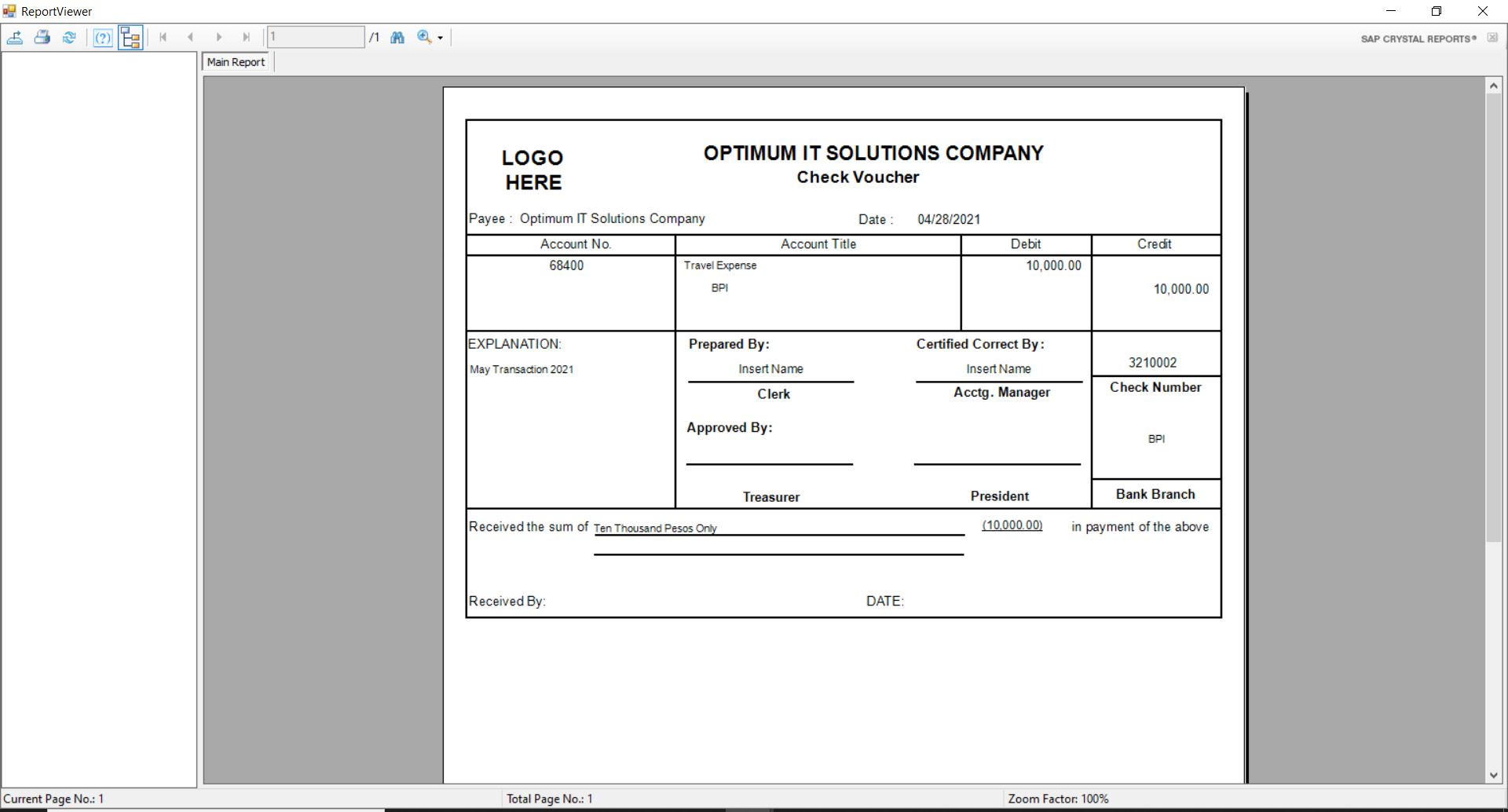Open Find Text with the binoculars icon
Screen dimensions: 1508x812
[397, 37]
